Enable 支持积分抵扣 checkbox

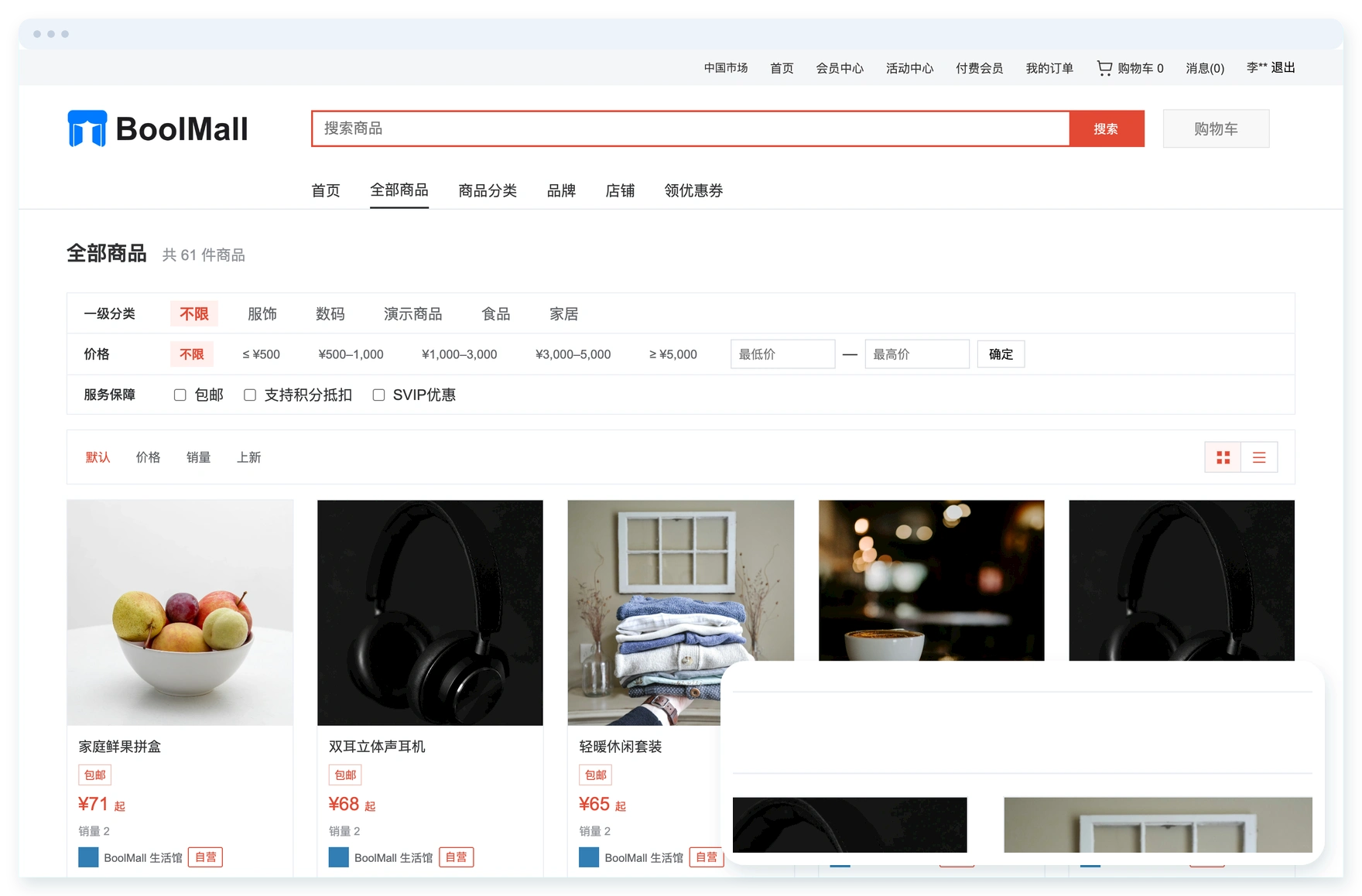coord(250,395)
